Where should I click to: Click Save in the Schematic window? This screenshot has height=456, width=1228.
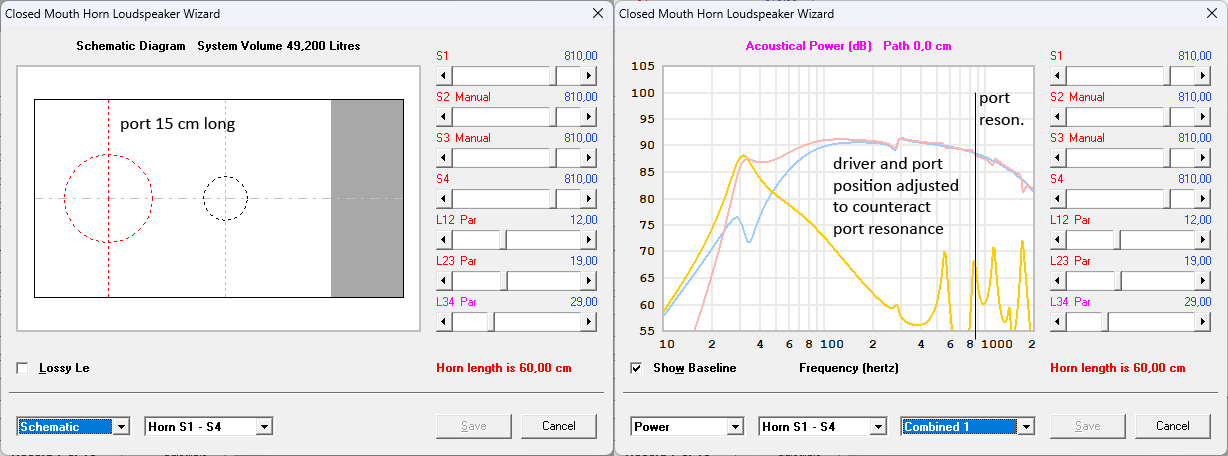point(473,426)
